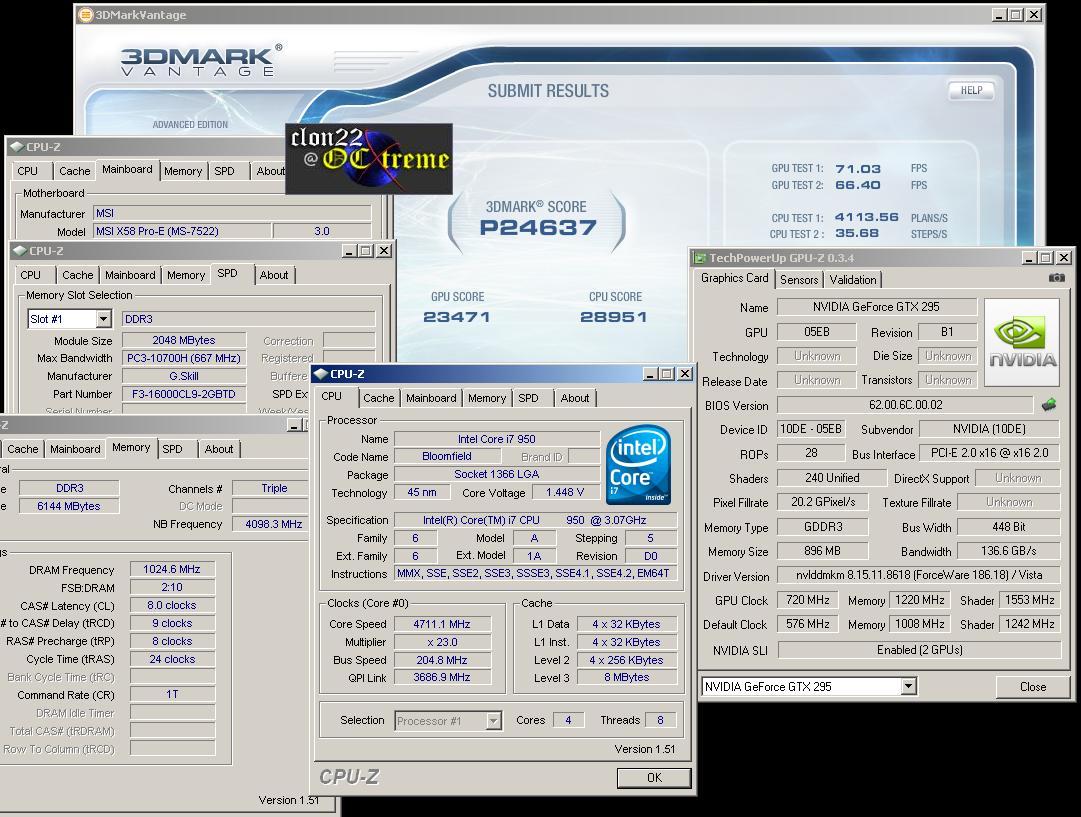
Task: Switch to the Validation tab in GPU-Z
Action: pos(853,279)
